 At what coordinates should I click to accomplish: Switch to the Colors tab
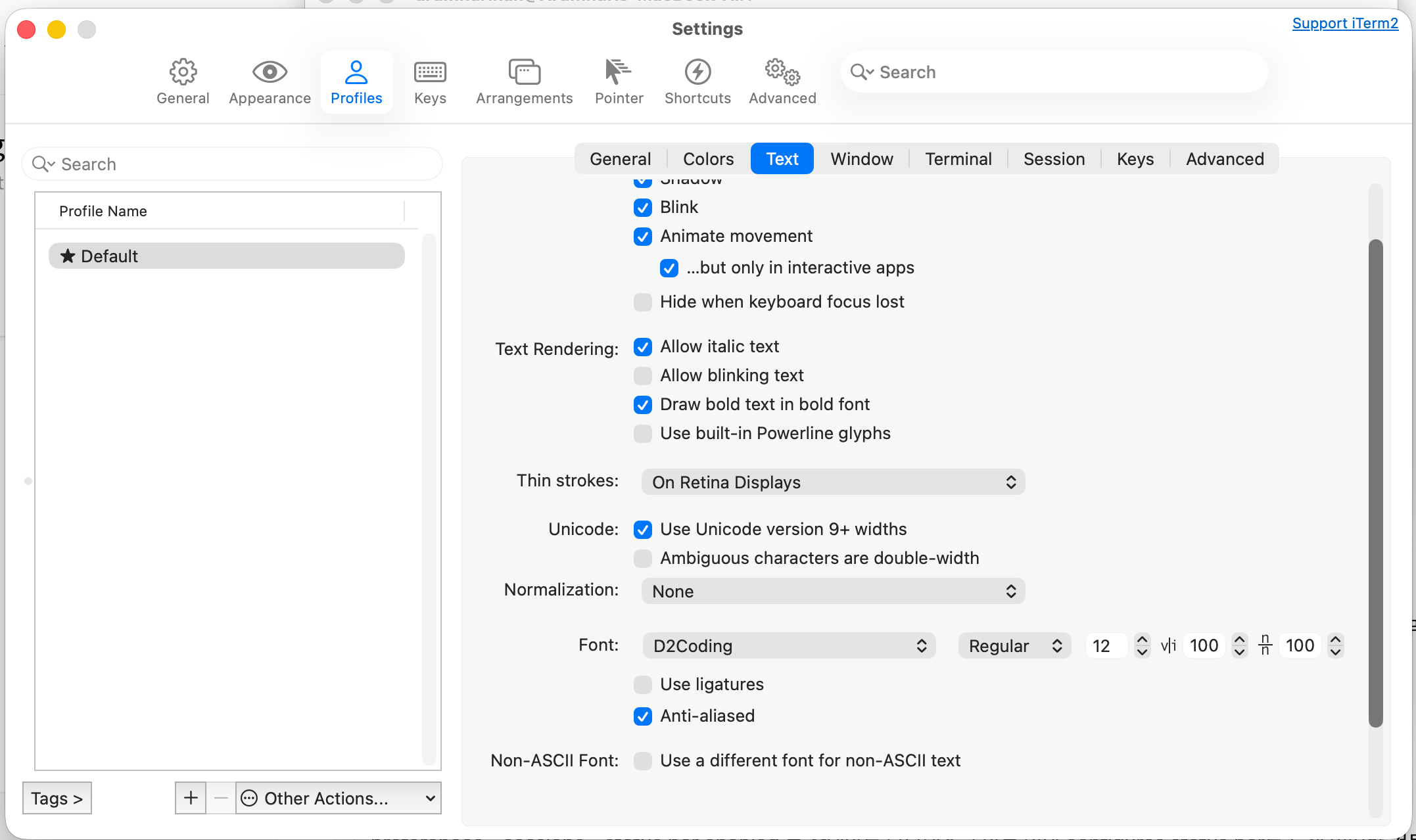coord(708,159)
